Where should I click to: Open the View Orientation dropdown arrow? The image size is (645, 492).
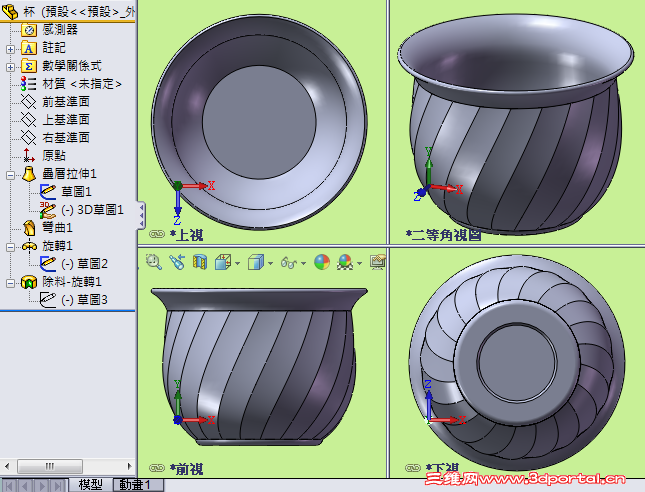(237, 263)
